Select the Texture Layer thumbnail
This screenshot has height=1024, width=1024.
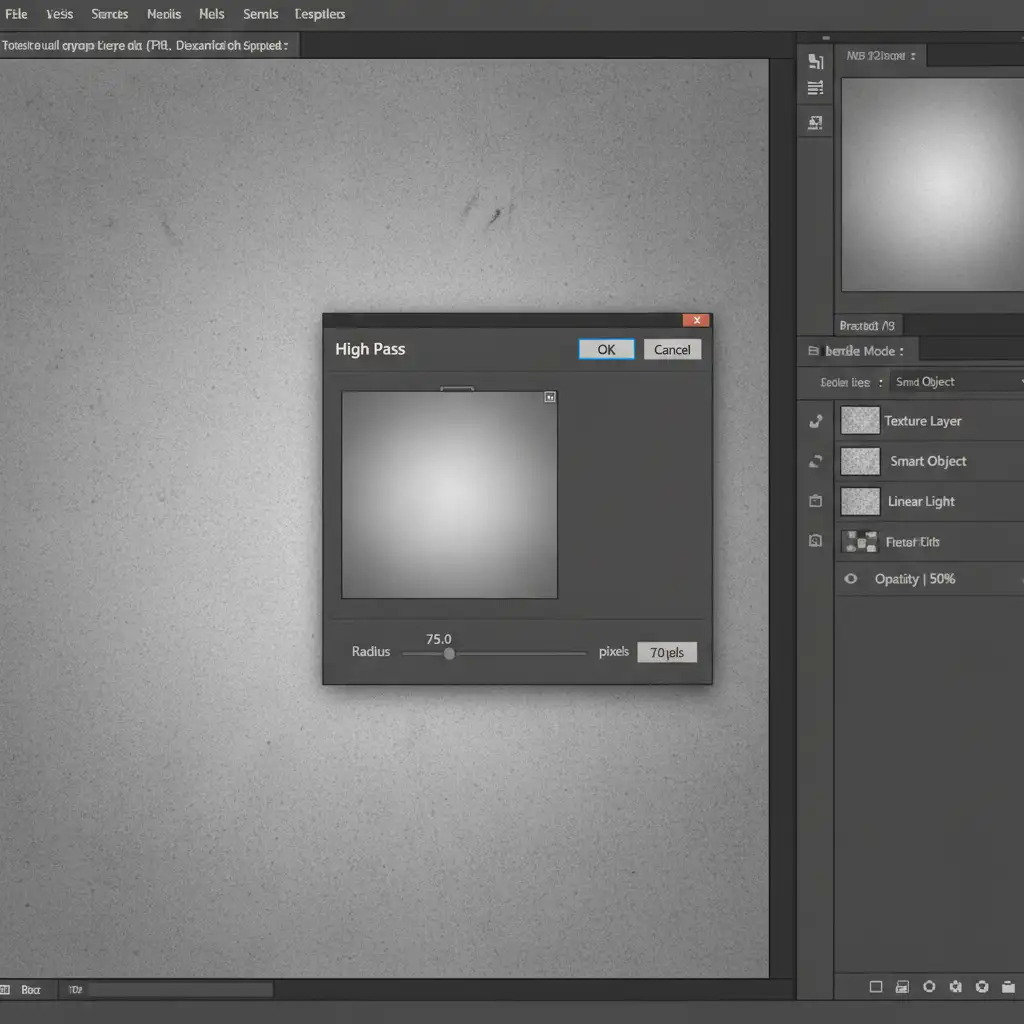point(860,421)
